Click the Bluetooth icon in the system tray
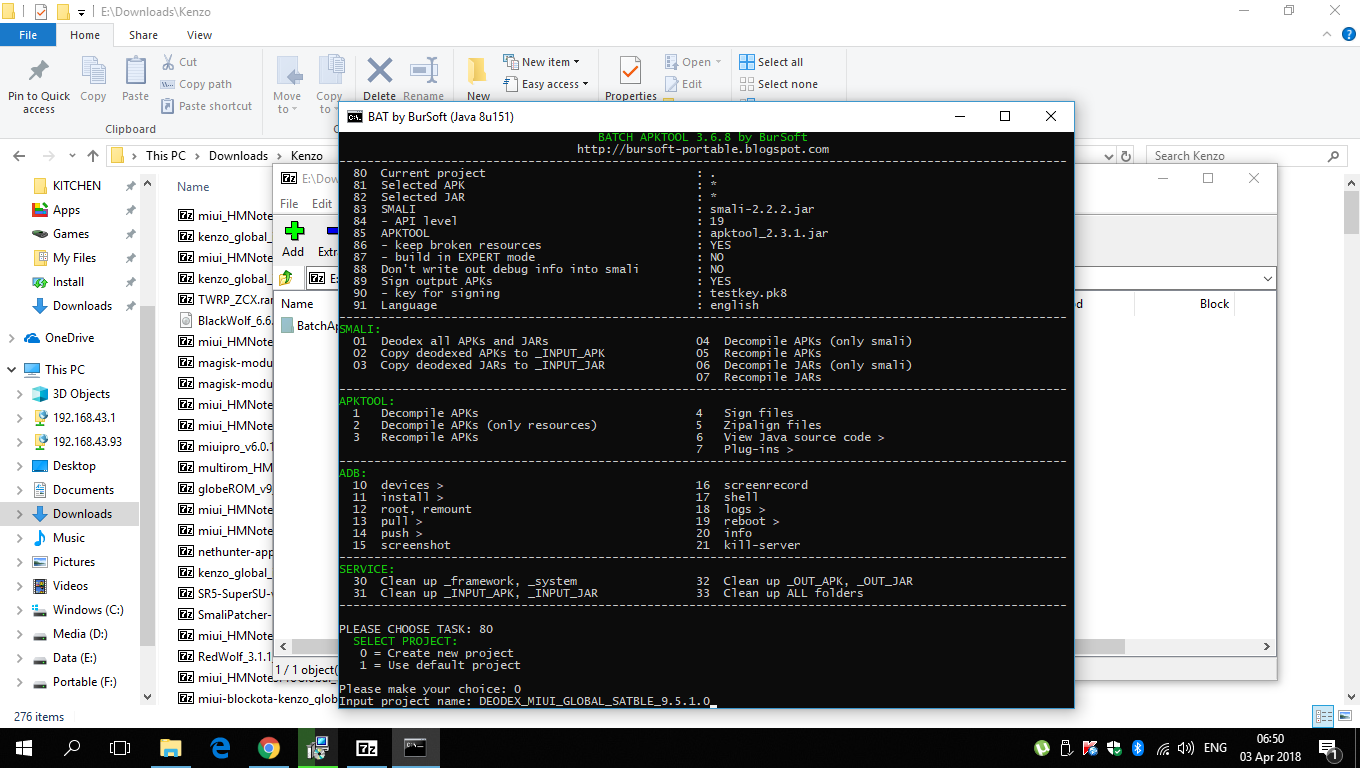 point(1138,747)
